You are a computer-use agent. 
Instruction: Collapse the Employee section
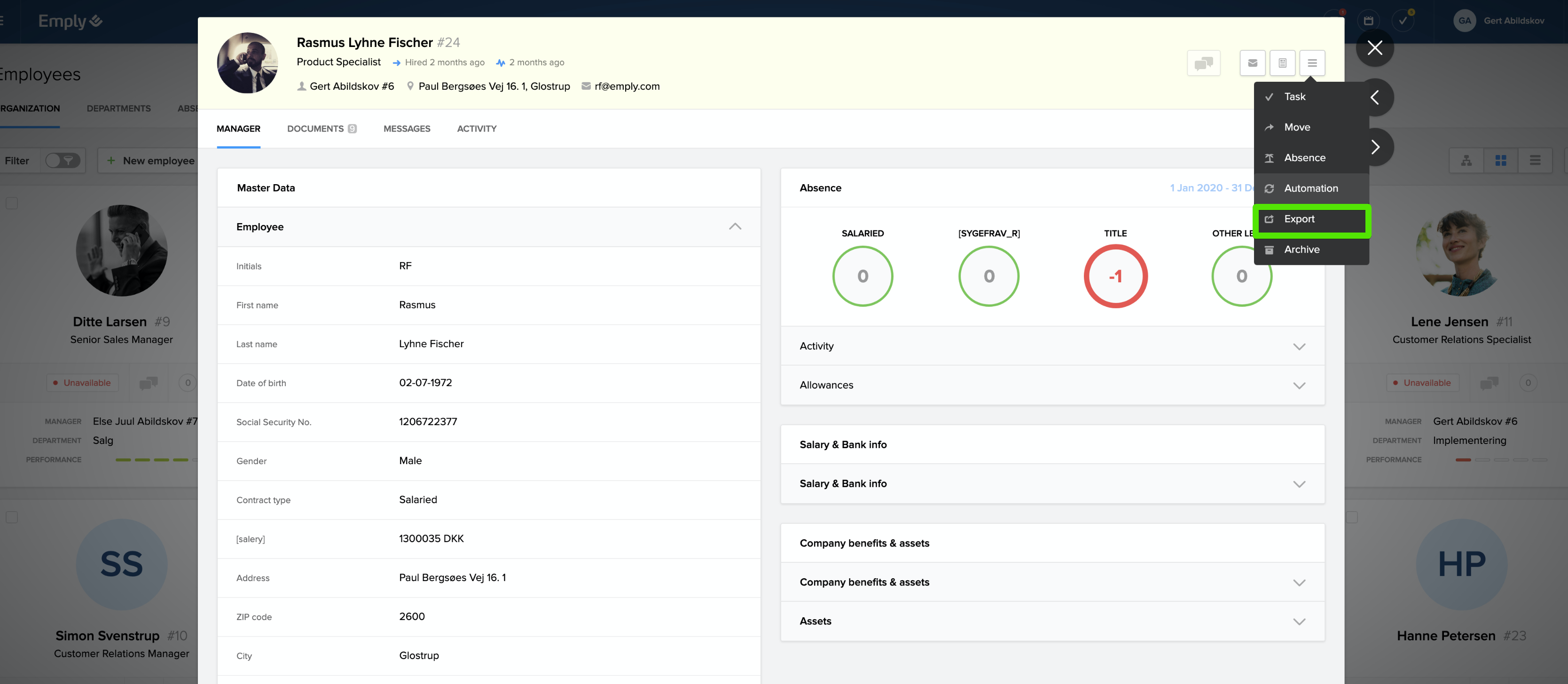735,226
